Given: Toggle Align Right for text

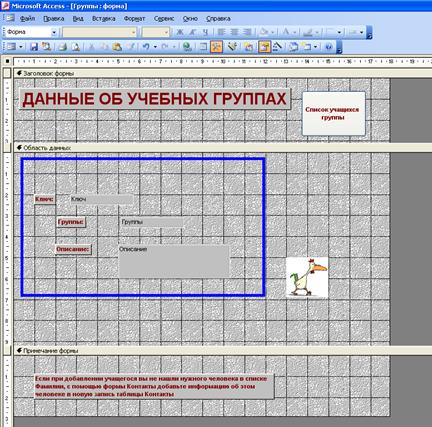Looking at the screenshot, I should pos(247,32).
